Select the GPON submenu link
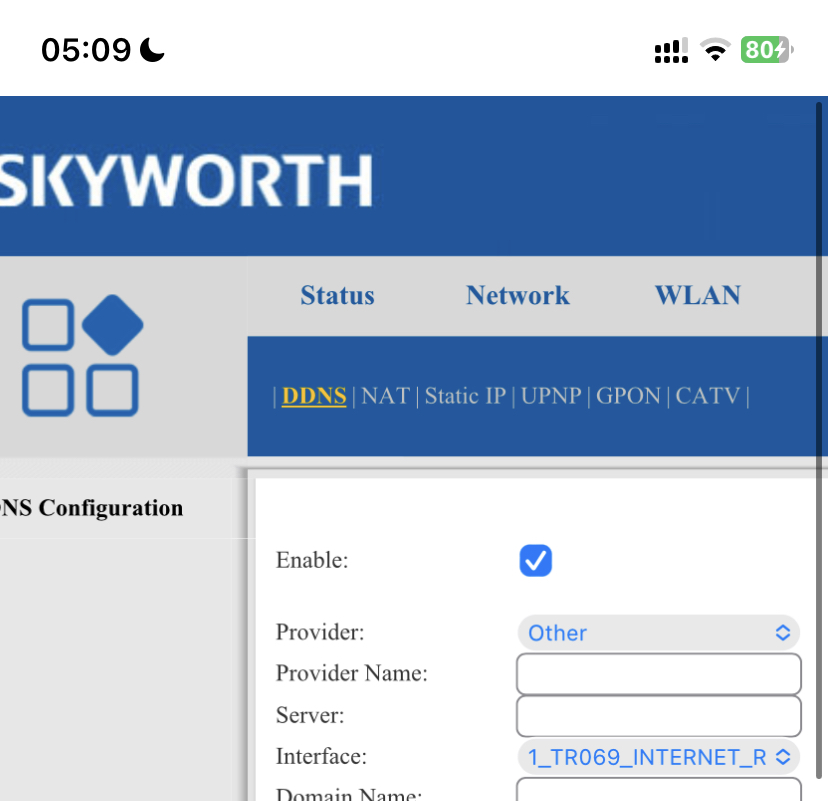 [628, 396]
